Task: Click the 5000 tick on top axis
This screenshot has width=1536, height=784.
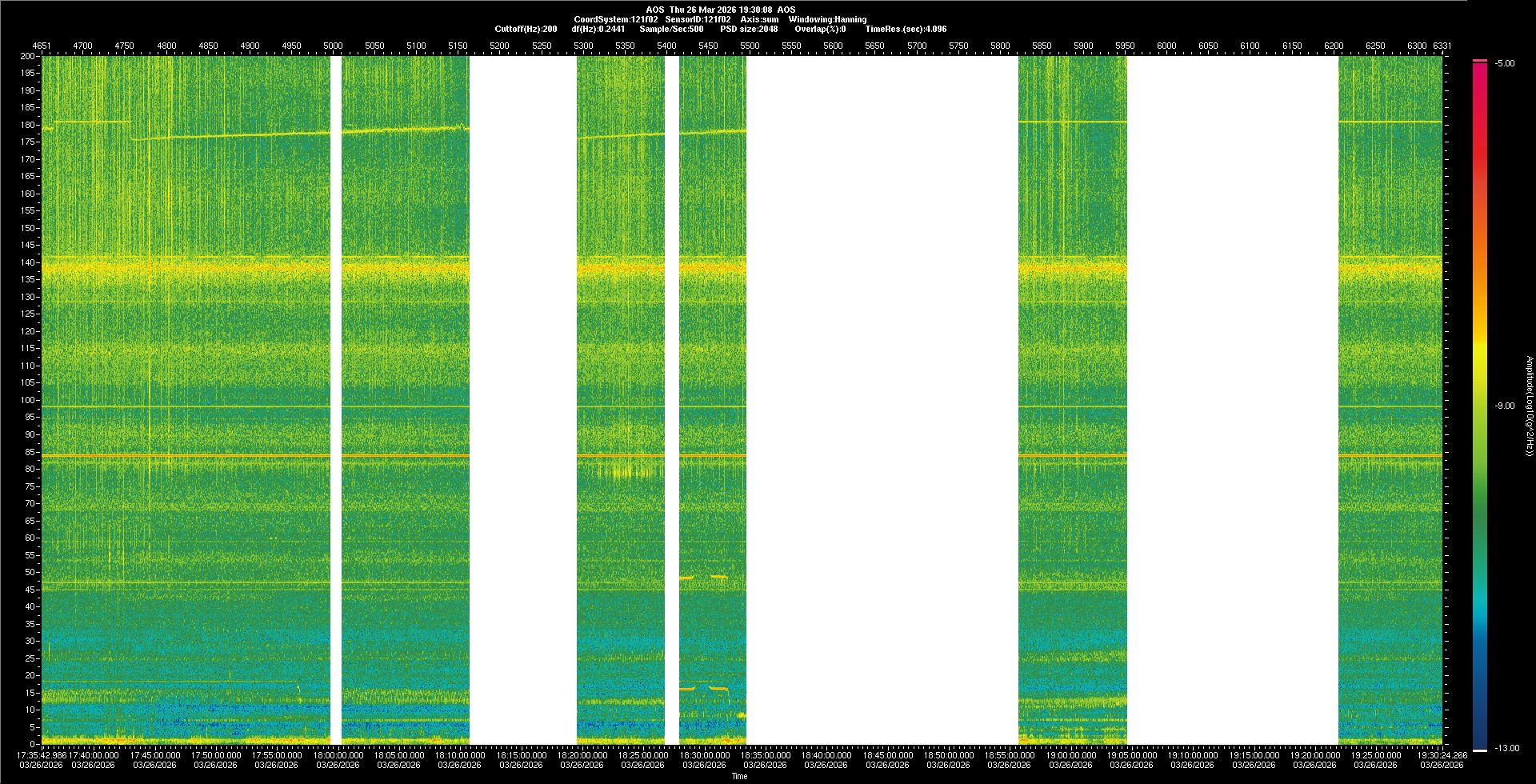Action: (333, 46)
